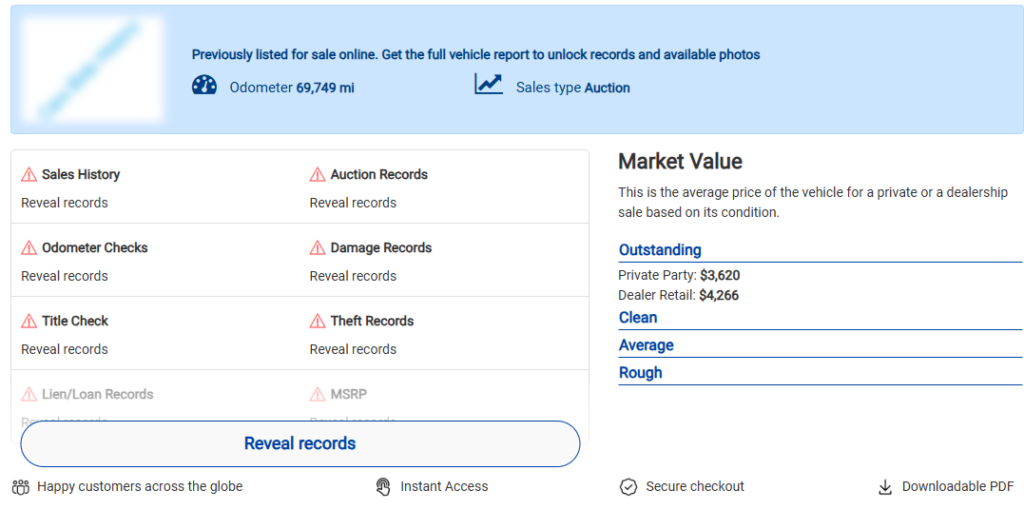Click the 'Previously listed for sale online' message
The height and width of the screenshot is (510, 1024).
pyautogui.click(x=476, y=55)
